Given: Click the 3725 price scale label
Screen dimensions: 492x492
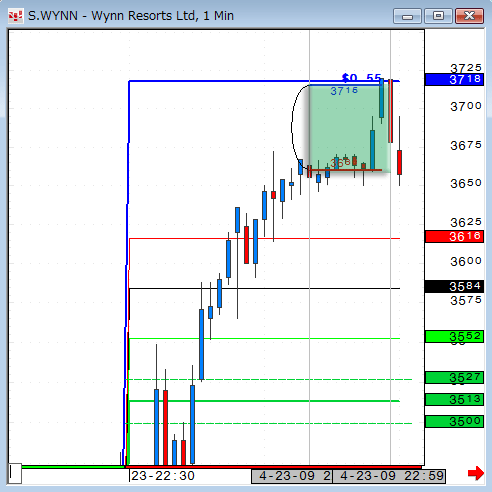Looking at the screenshot, I should 466,68.
